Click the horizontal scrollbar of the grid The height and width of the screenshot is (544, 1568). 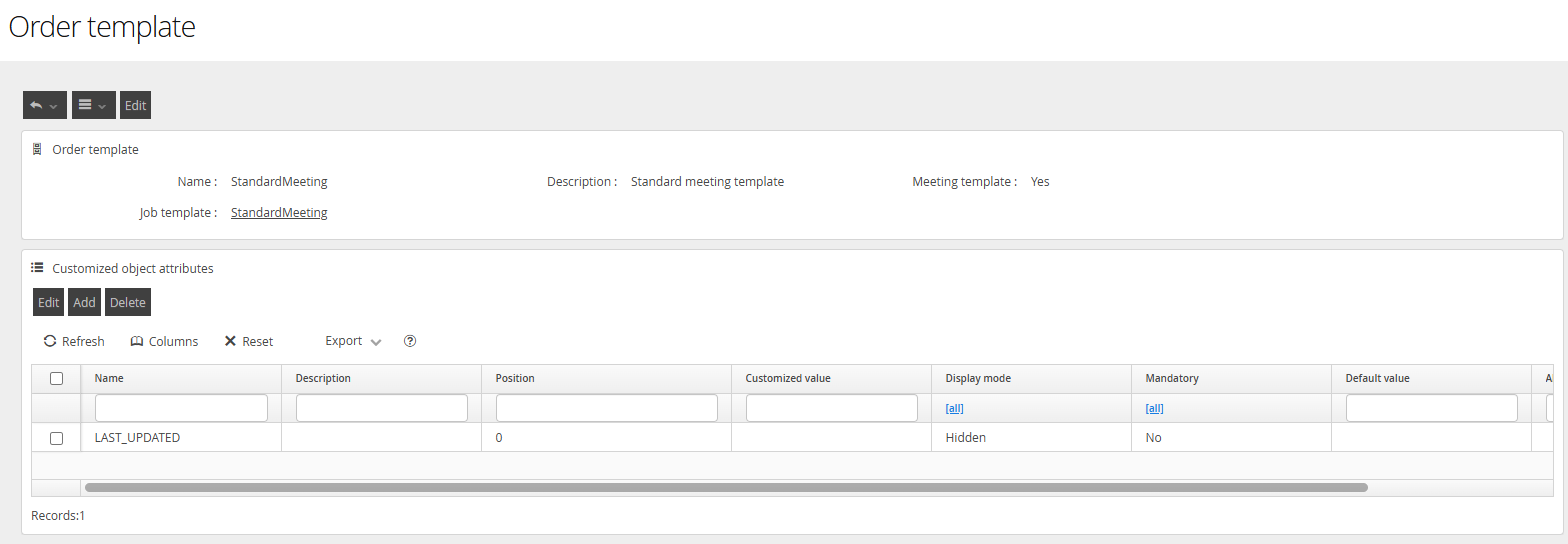click(x=725, y=488)
